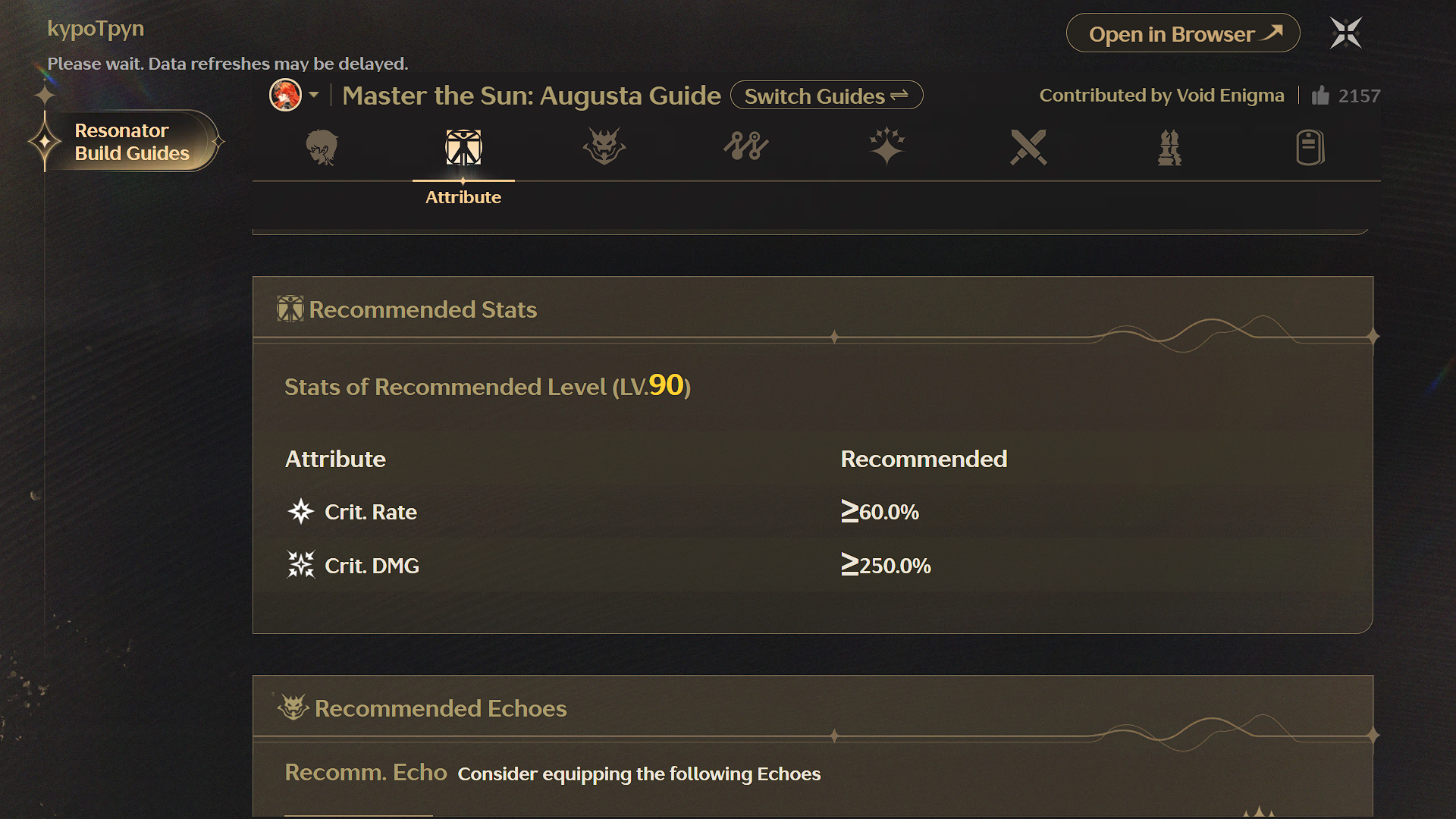Open the chess pieces team icon tab
The image size is (1456, 819).
(x=1169, y=147)
